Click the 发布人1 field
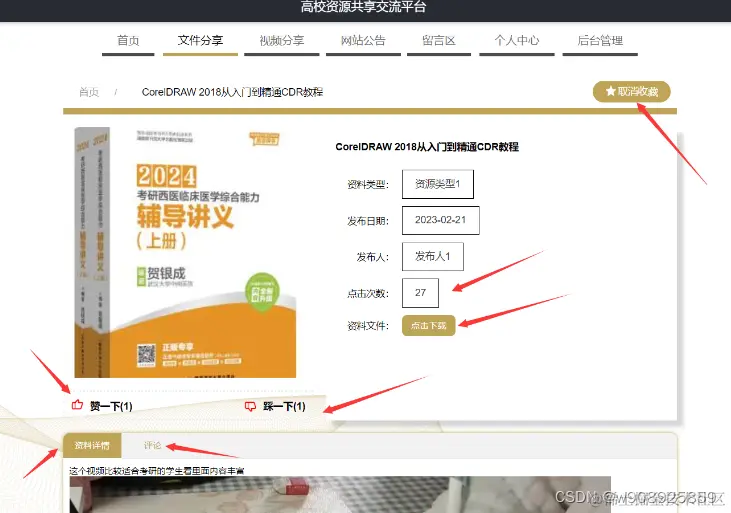The height and width of the screenshot is (513, 731). 433,256
